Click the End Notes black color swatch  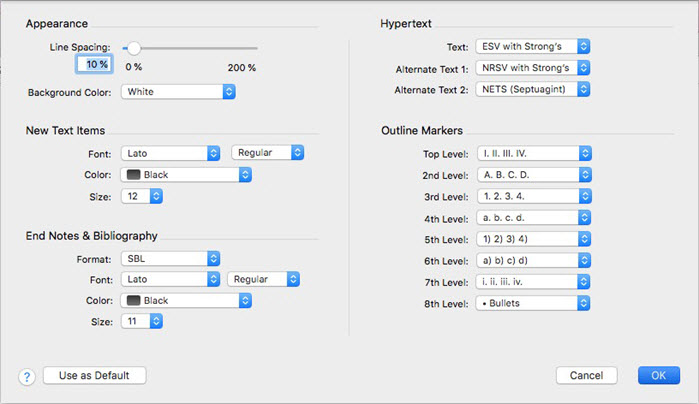pos(131,300)
